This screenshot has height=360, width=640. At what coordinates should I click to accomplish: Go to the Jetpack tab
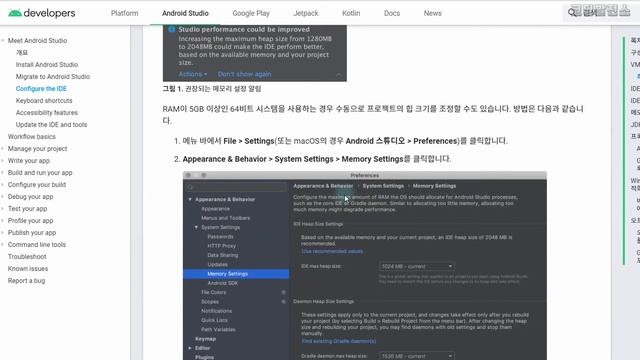pos(306,13)
